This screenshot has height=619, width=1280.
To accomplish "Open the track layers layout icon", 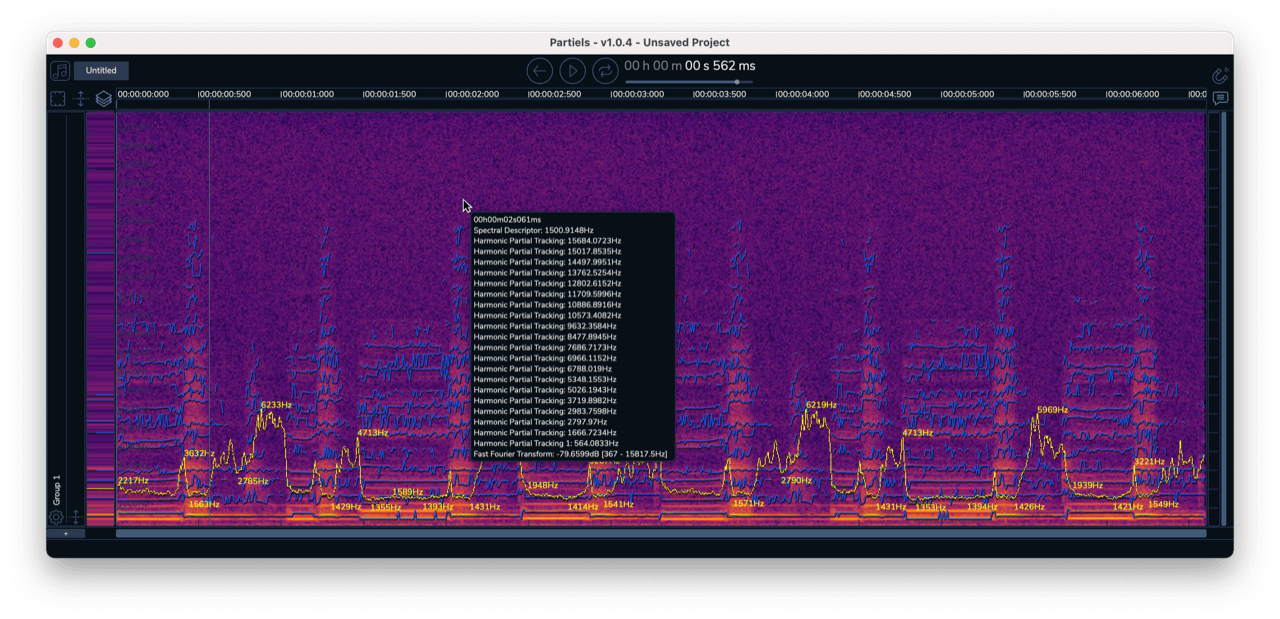I will [x=103, y=98].
